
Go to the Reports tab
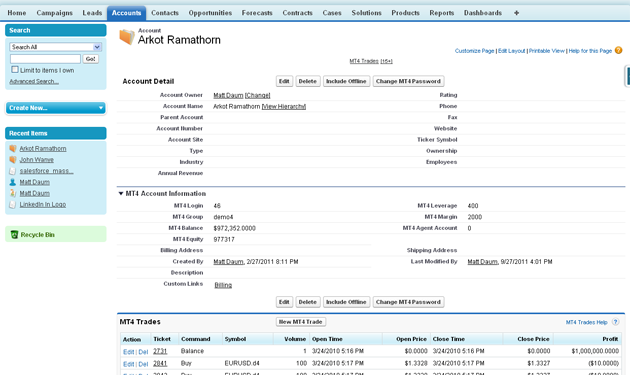(x=442, y=13)
